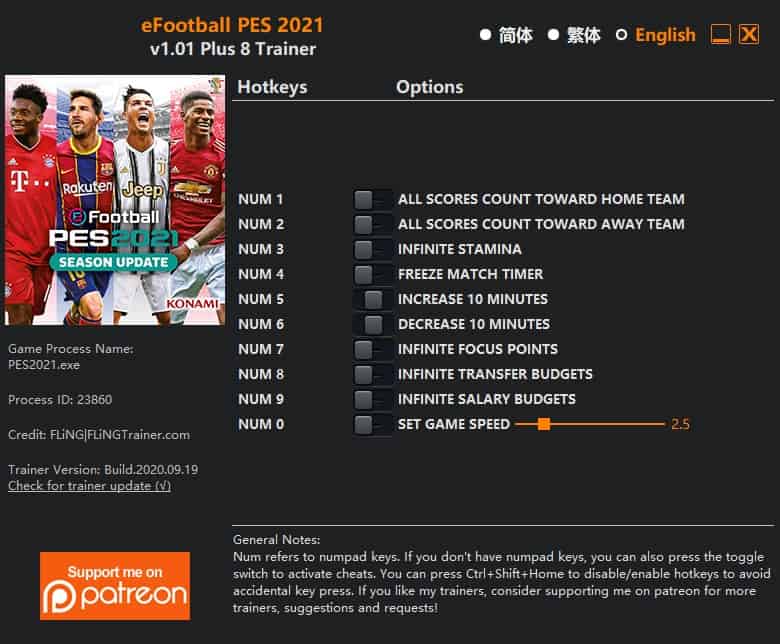
Task: Click the v1.01 Plus 8 Trainer subtitle
Action: [233, 49]
